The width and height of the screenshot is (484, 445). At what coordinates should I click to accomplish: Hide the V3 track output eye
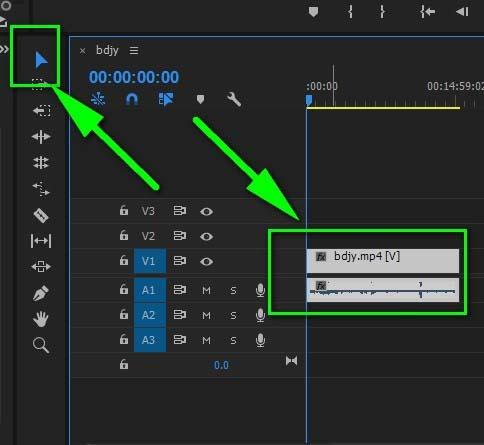206,212
